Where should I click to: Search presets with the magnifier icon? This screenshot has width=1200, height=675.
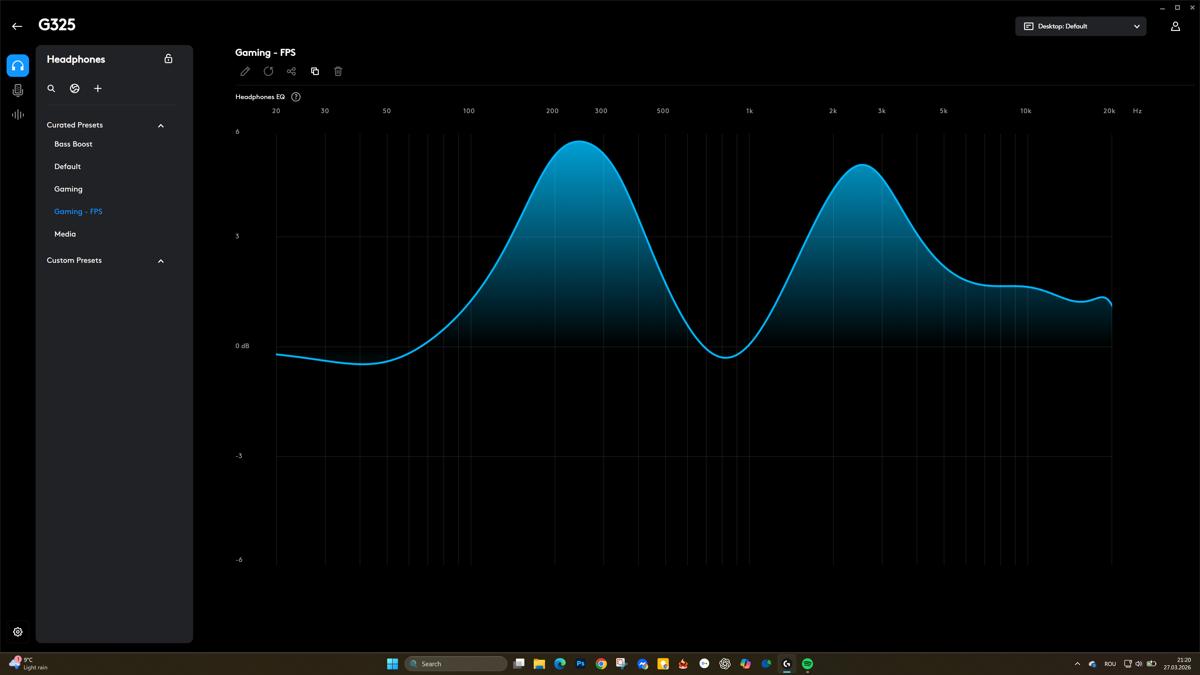pos(52,89)
